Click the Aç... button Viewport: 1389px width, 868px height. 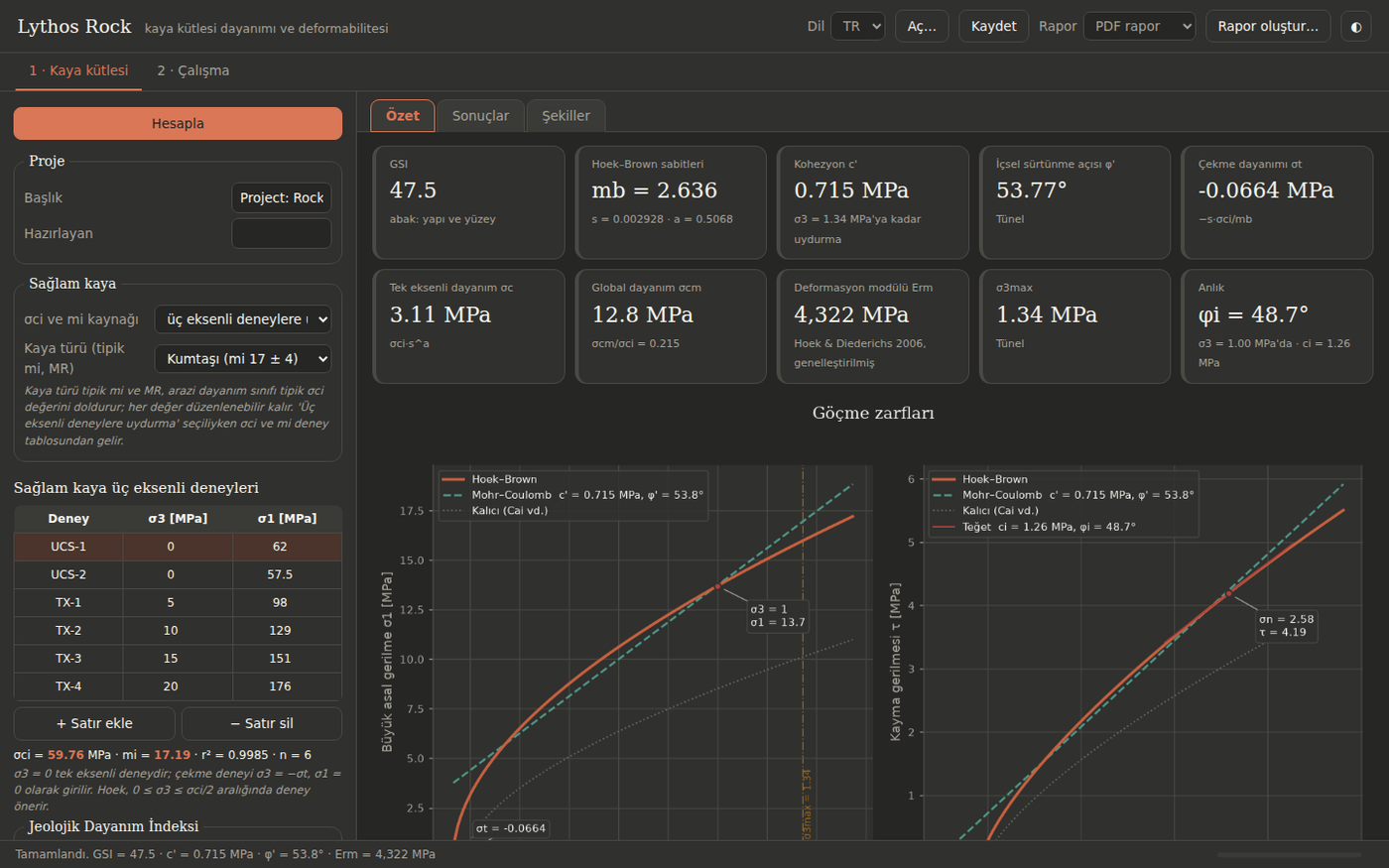tap(922, 27)
